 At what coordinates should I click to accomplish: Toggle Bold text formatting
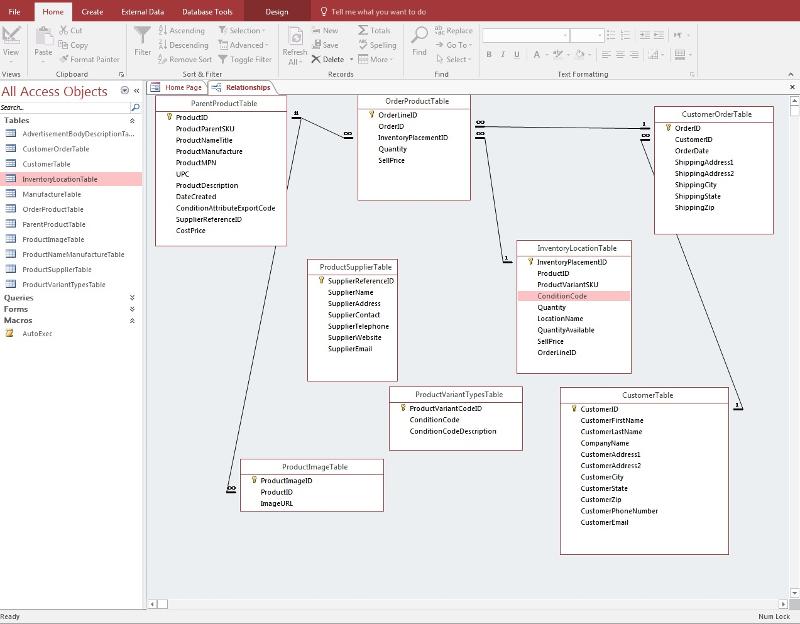pos(489,55)
